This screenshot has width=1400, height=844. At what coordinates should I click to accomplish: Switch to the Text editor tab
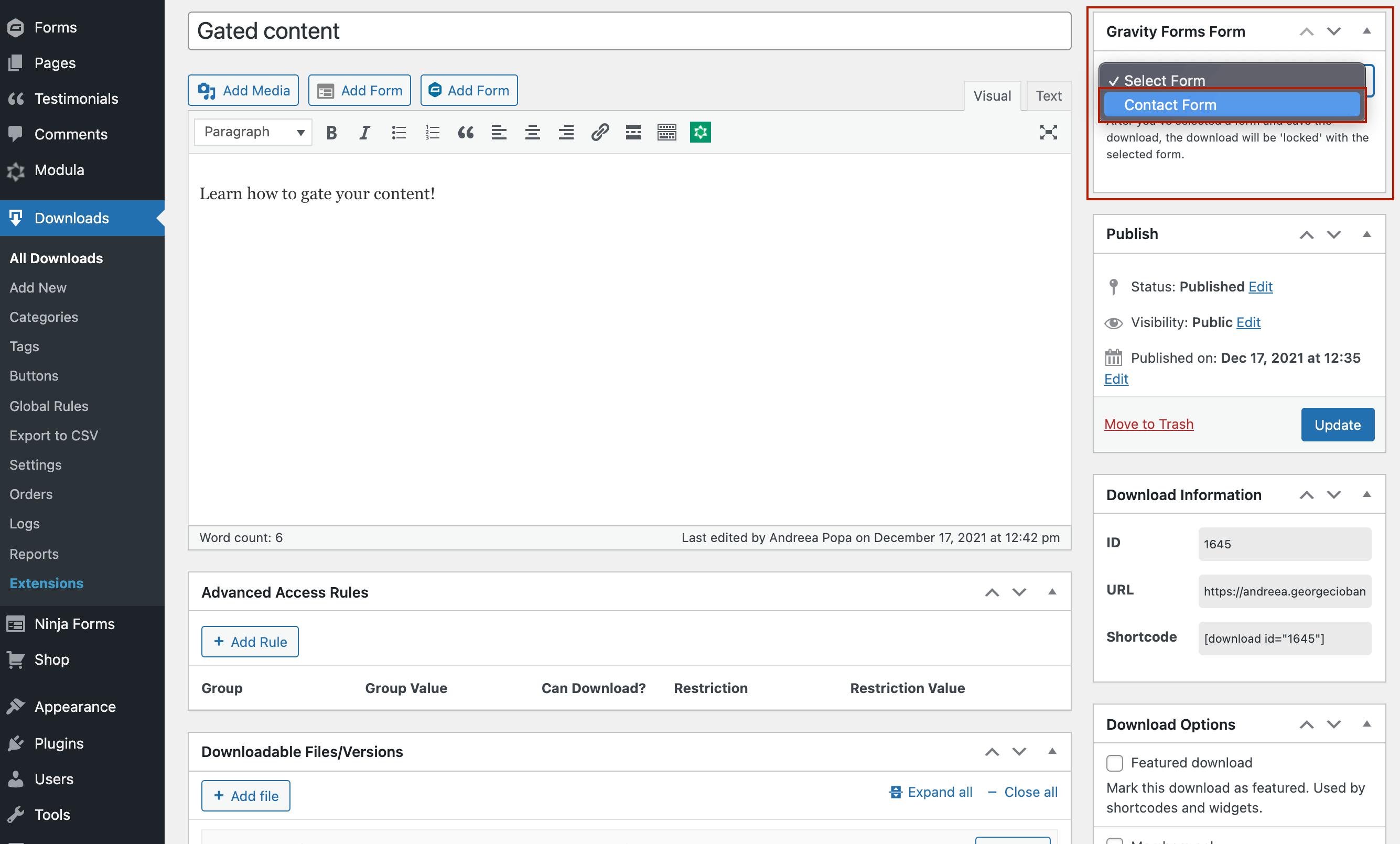(x=1048, y=96)
